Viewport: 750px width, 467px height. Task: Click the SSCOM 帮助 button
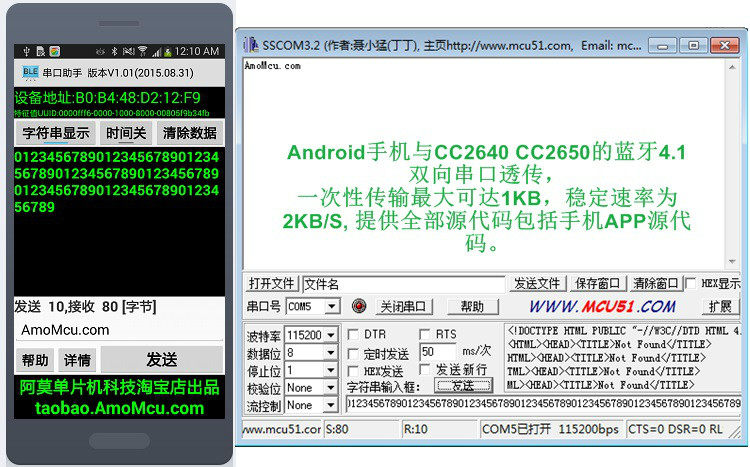473,307
